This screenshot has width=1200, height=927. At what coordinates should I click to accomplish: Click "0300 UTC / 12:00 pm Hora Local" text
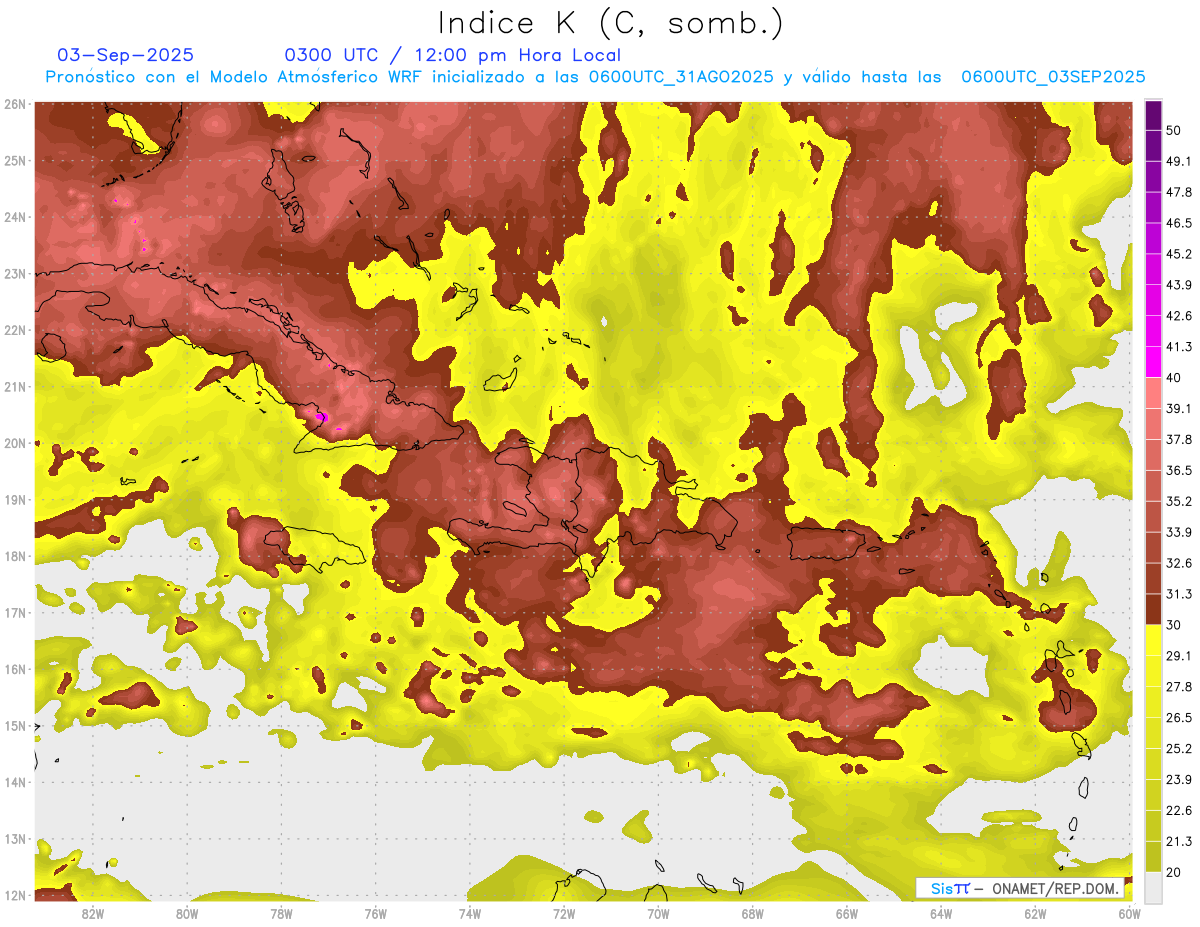[x=453, y=55]
